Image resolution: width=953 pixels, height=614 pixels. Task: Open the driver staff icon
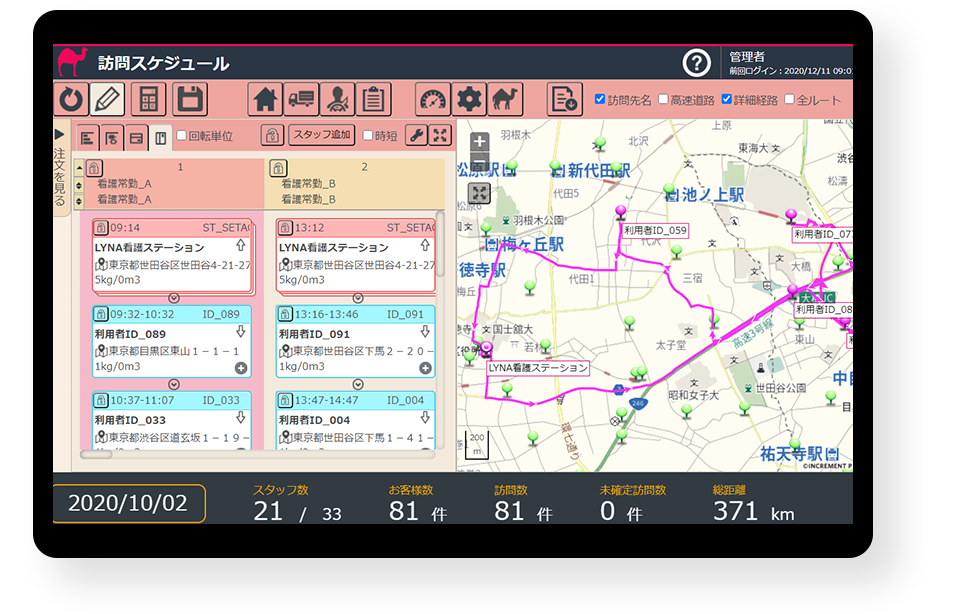tap(337, 99)
